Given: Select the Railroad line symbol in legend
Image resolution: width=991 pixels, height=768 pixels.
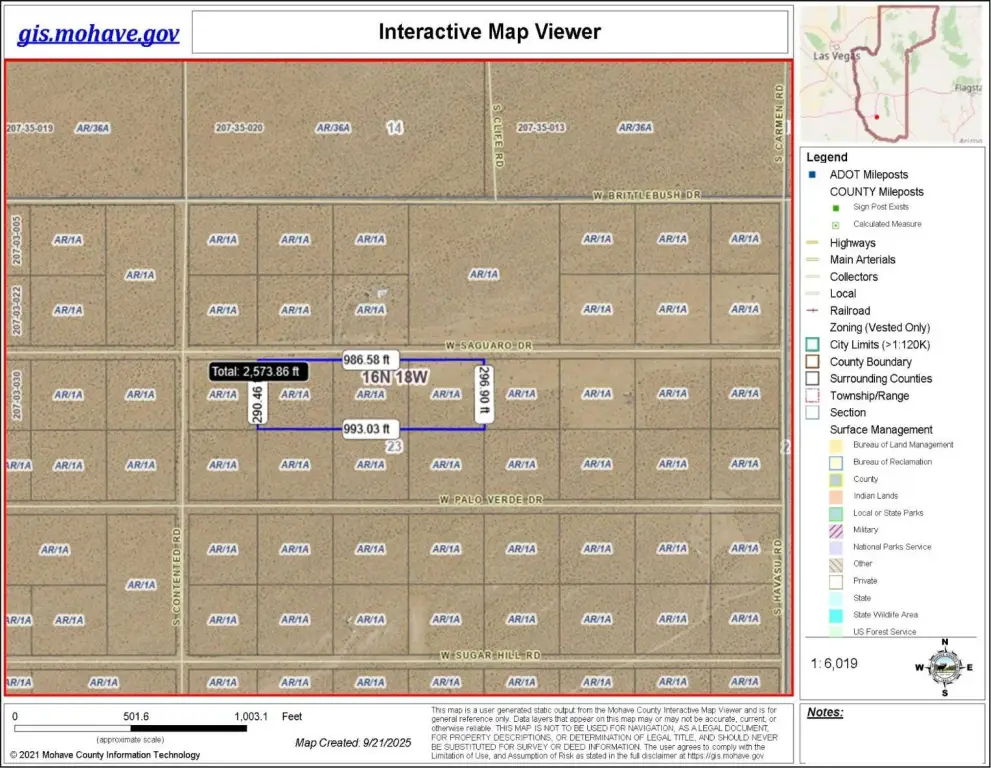Looking at the screenshot, I should point(813,311).
